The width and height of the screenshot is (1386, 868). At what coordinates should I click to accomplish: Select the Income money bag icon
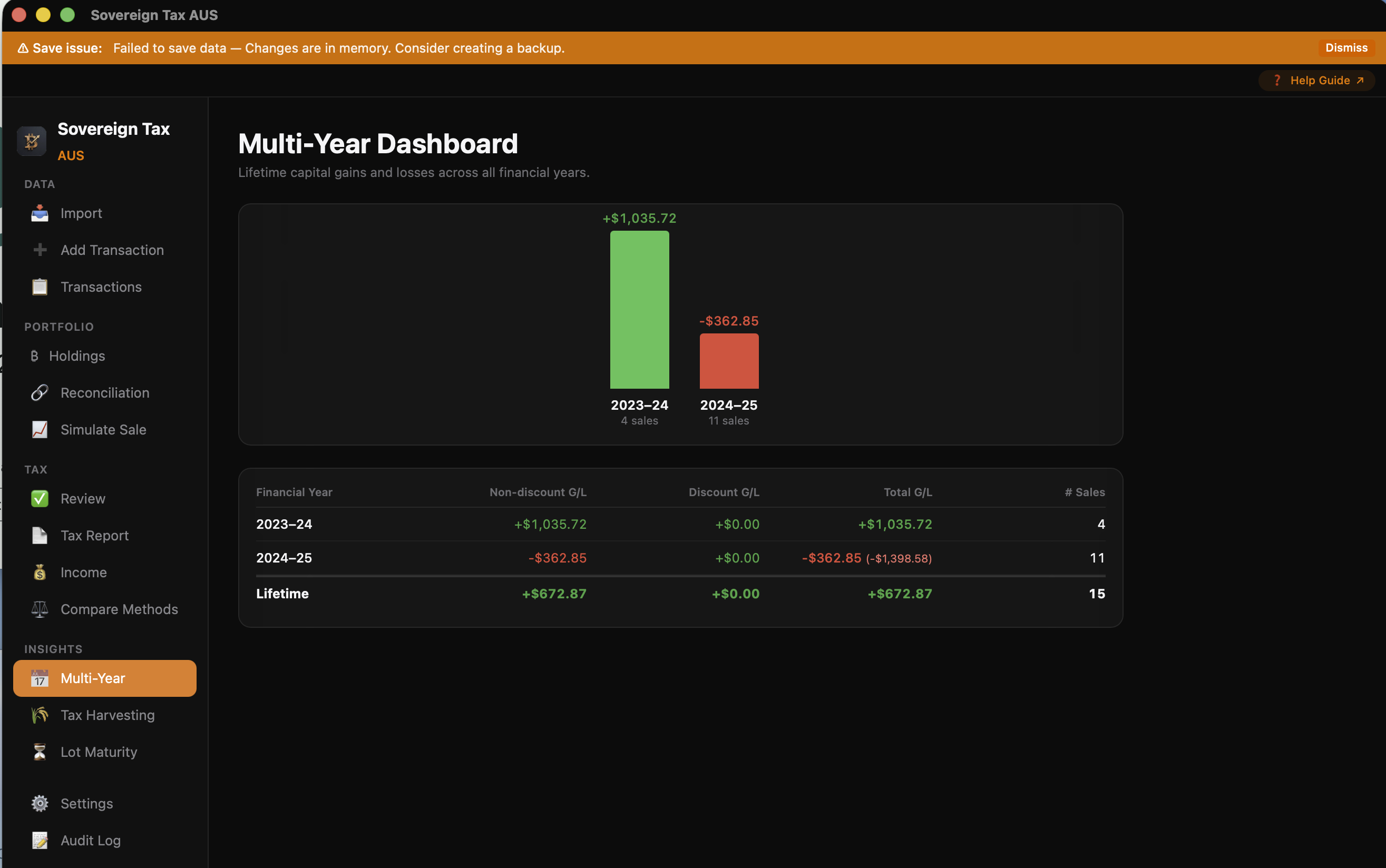coord(39,572)
